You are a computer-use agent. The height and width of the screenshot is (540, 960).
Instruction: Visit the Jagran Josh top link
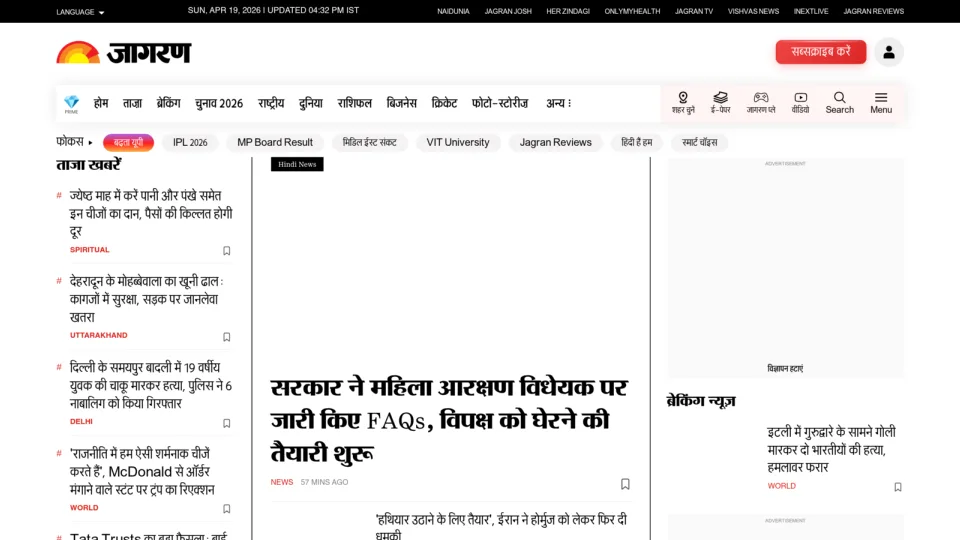click(508, 12)
